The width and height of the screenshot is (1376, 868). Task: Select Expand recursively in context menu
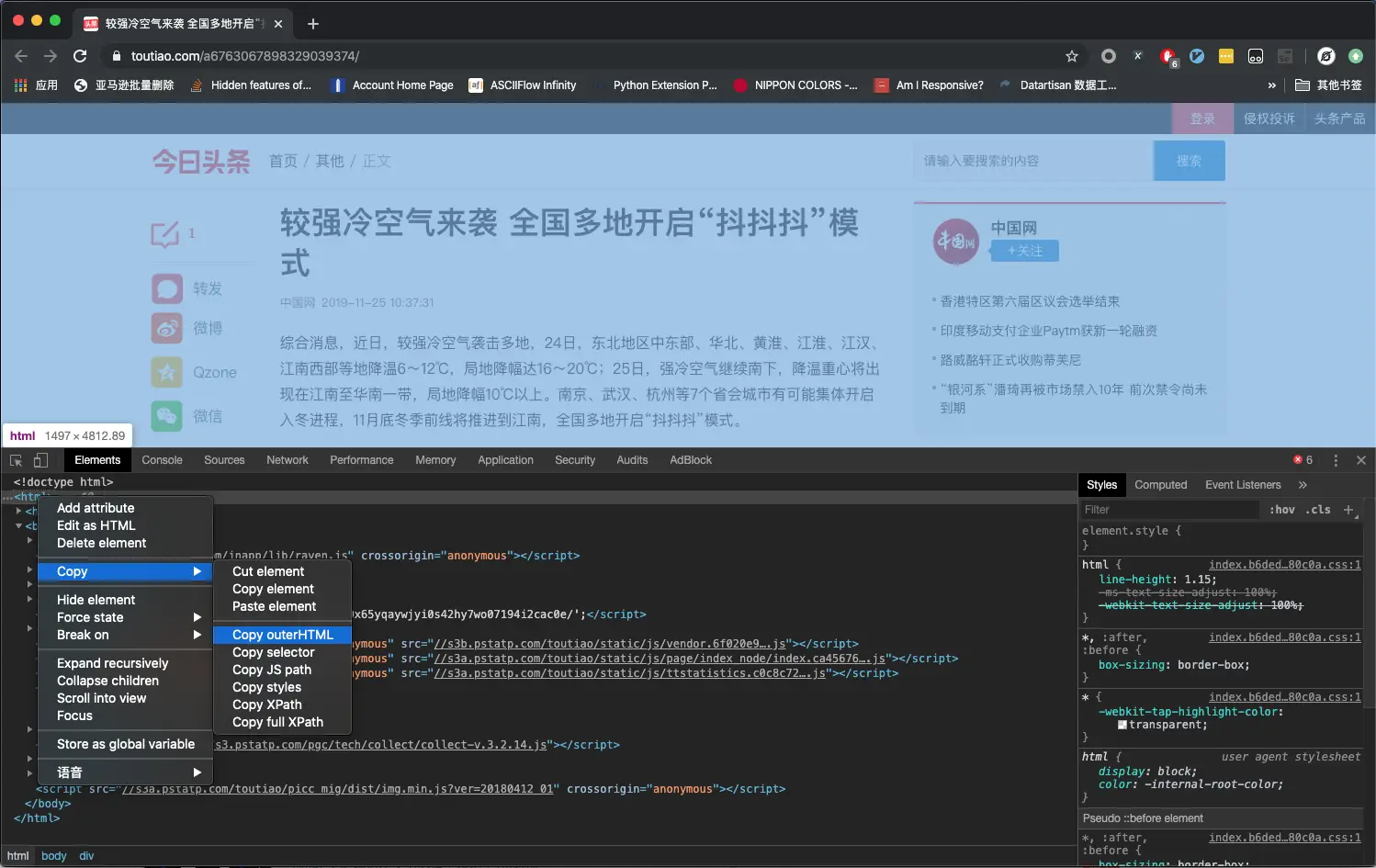pos(125,663)
